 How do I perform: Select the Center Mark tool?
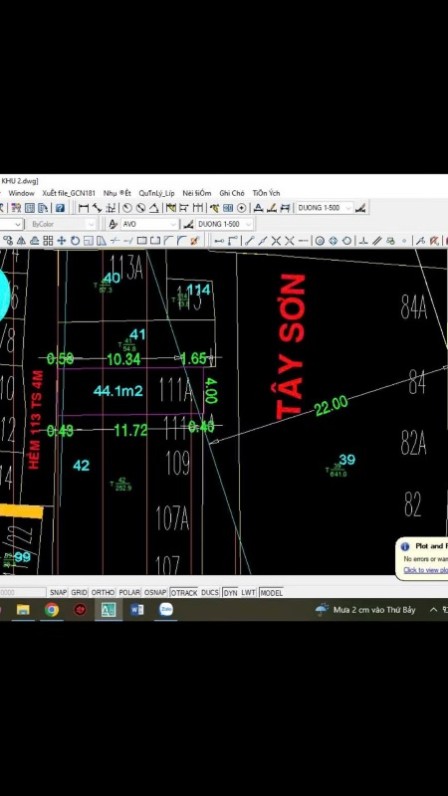point(242,208)
